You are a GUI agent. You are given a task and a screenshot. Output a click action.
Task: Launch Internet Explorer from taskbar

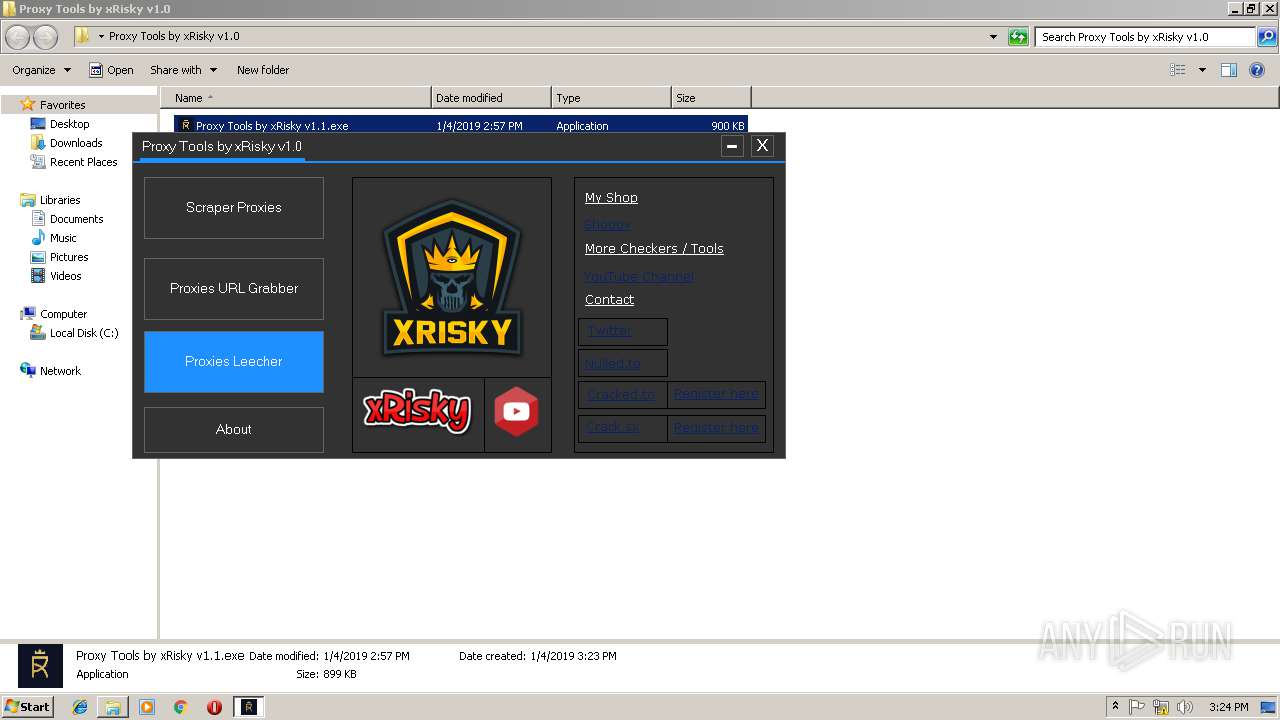[x=80, y=707]
